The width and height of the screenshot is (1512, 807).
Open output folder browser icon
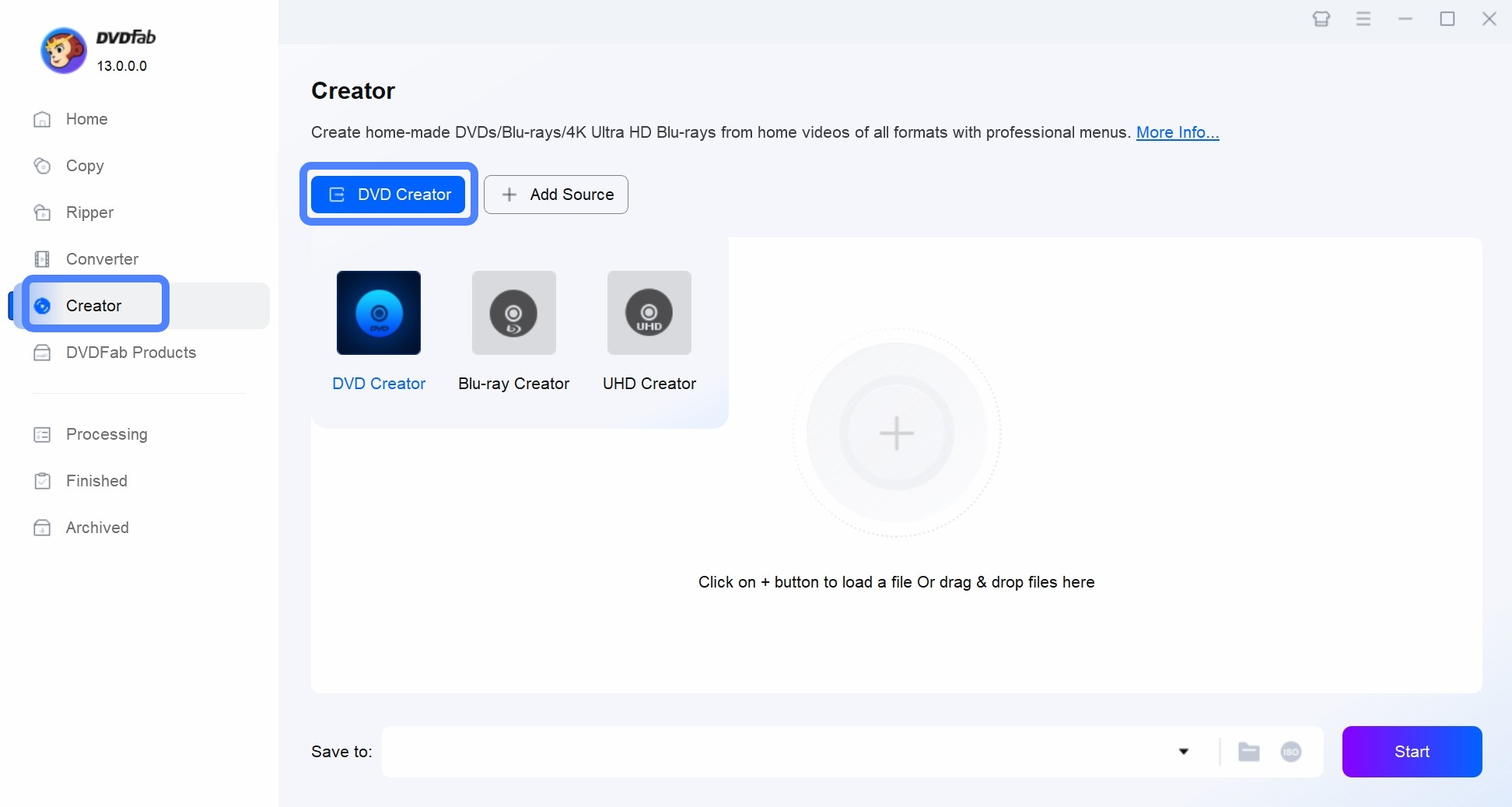point(1249,752)
